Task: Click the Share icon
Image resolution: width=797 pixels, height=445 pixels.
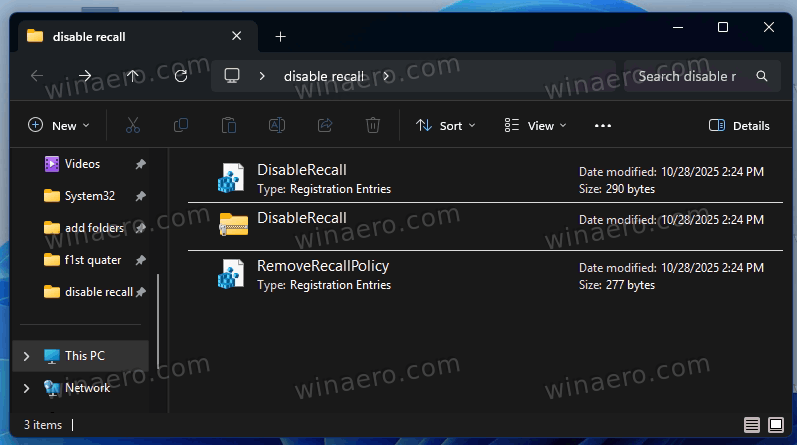Action: [x=325, y=125]
